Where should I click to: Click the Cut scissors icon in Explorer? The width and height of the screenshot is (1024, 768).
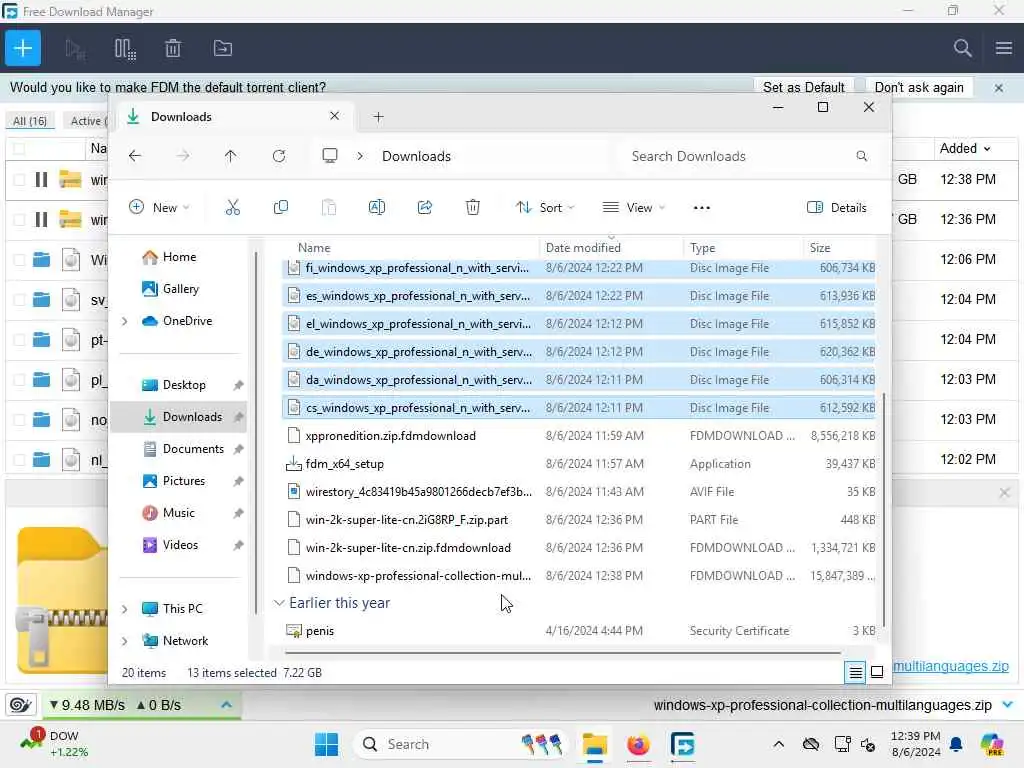pos(232,208)
